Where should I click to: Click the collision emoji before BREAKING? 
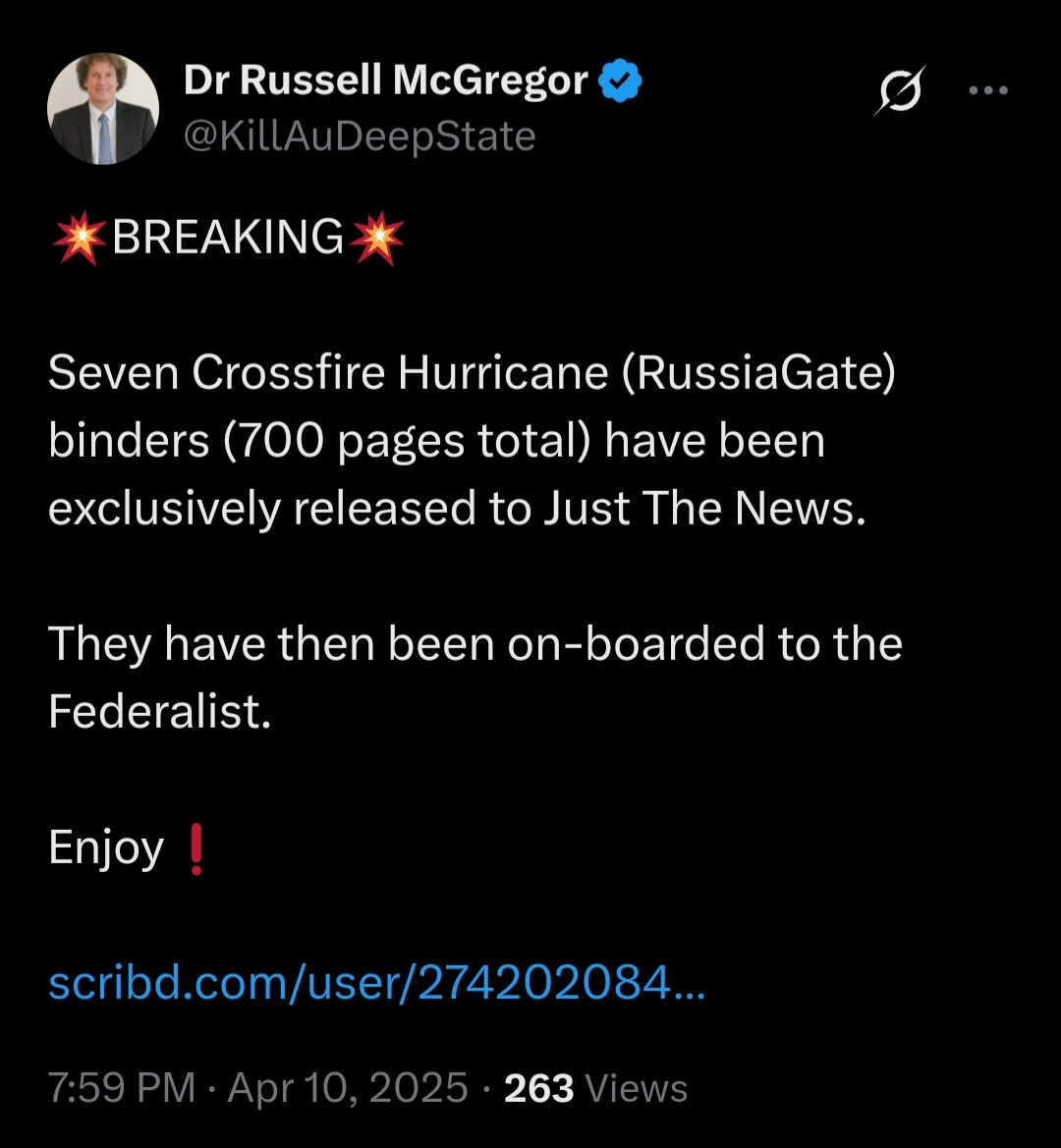pos(78,239)
